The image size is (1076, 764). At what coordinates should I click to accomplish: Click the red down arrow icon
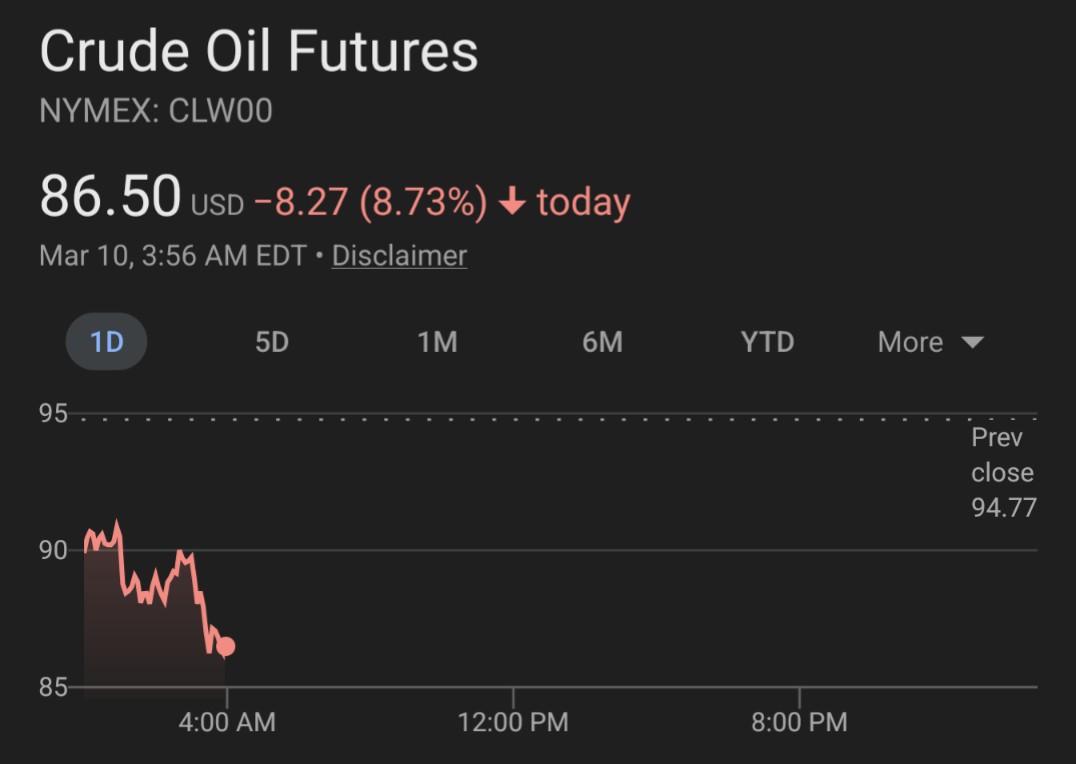click(512, 203)
